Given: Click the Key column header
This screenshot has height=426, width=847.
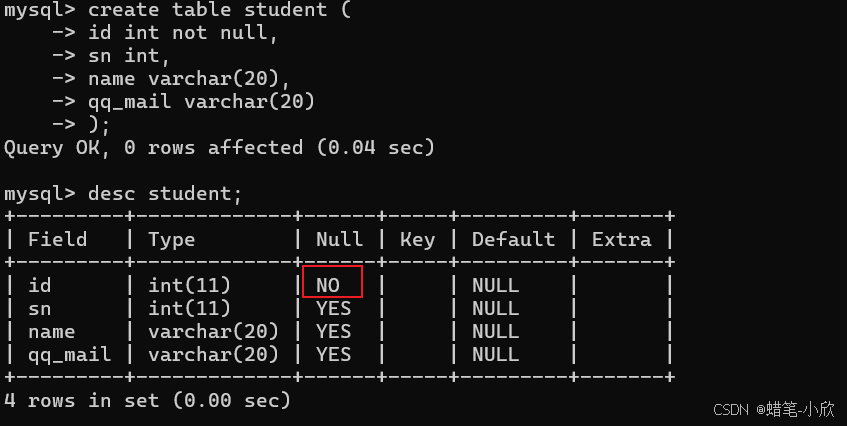Looking at the screenshot, I should [418, 240].
